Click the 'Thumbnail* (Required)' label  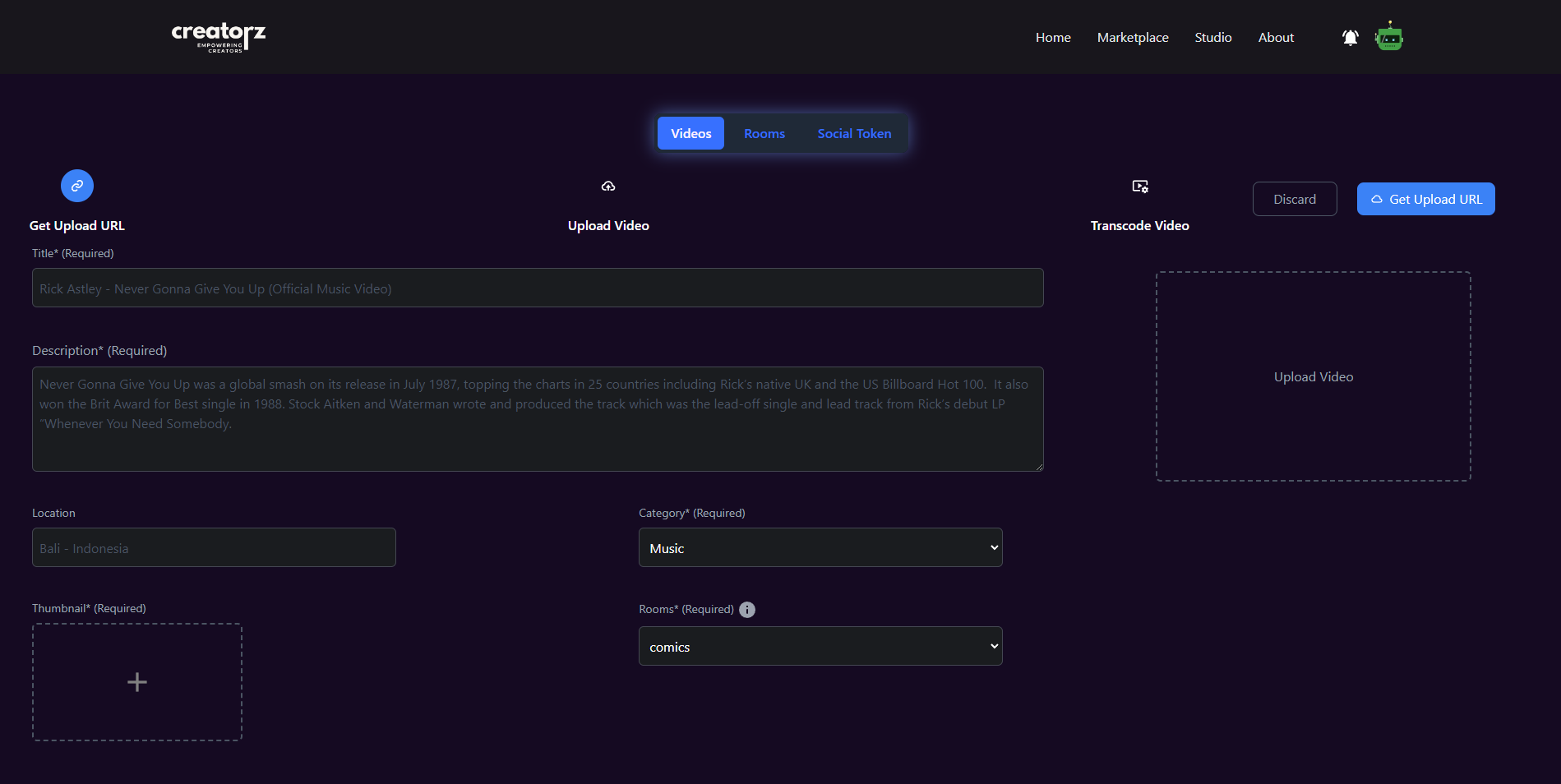click(89, 608)
